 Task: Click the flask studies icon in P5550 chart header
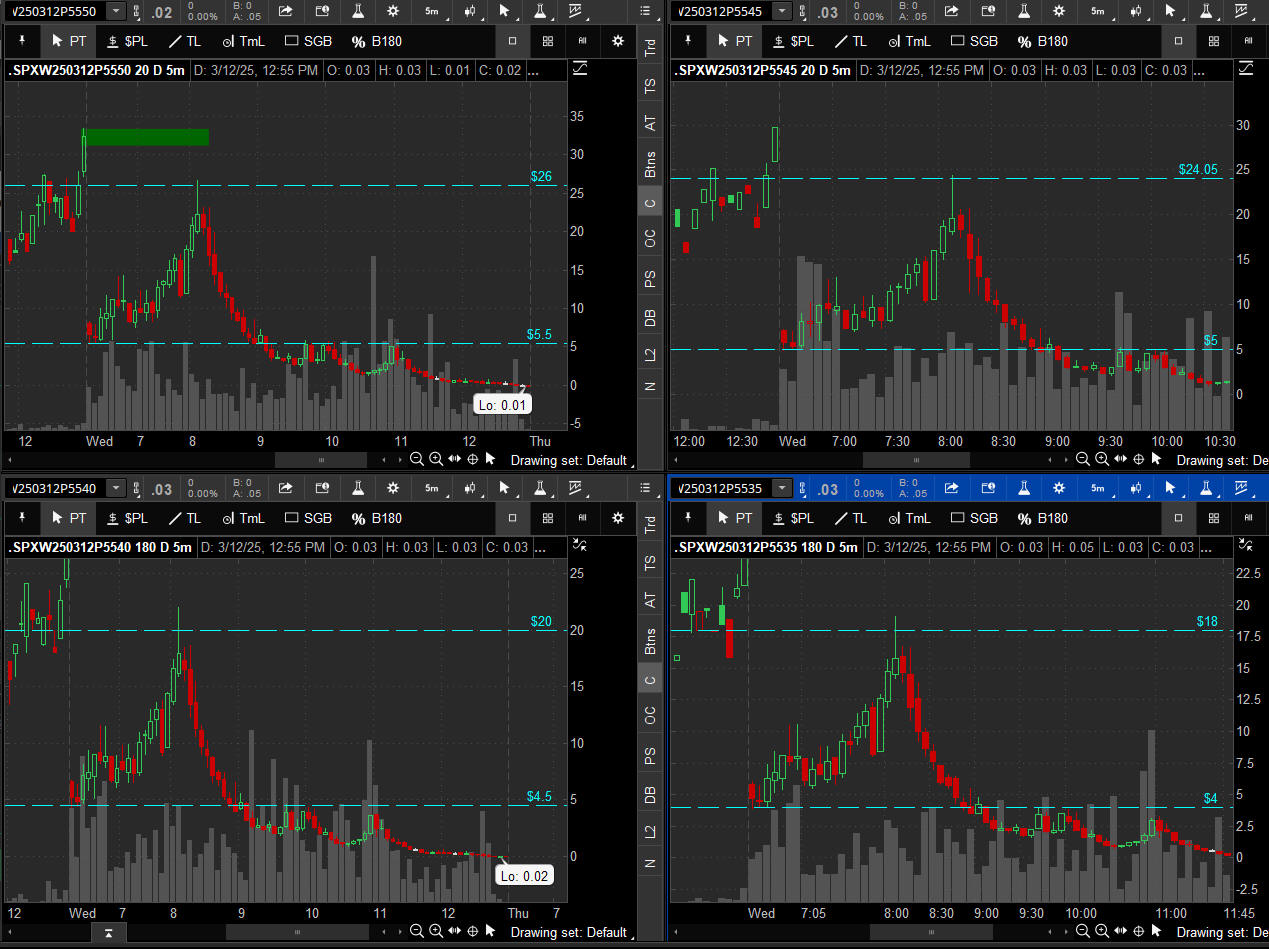pyautogui.click(x=356, y=11)
